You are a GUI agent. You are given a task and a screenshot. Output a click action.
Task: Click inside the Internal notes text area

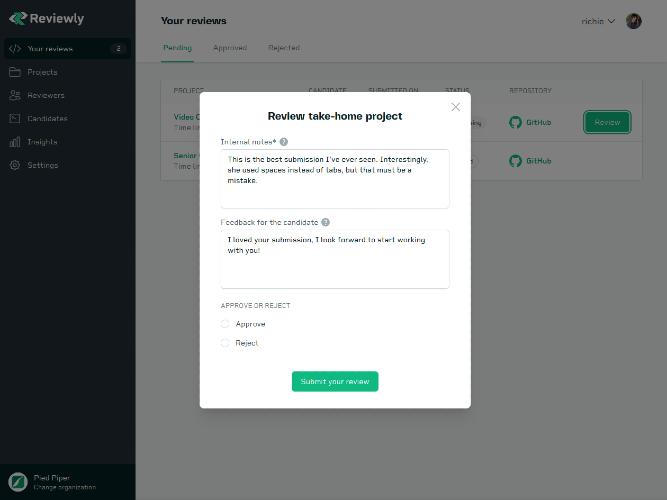tap(335, 179)
